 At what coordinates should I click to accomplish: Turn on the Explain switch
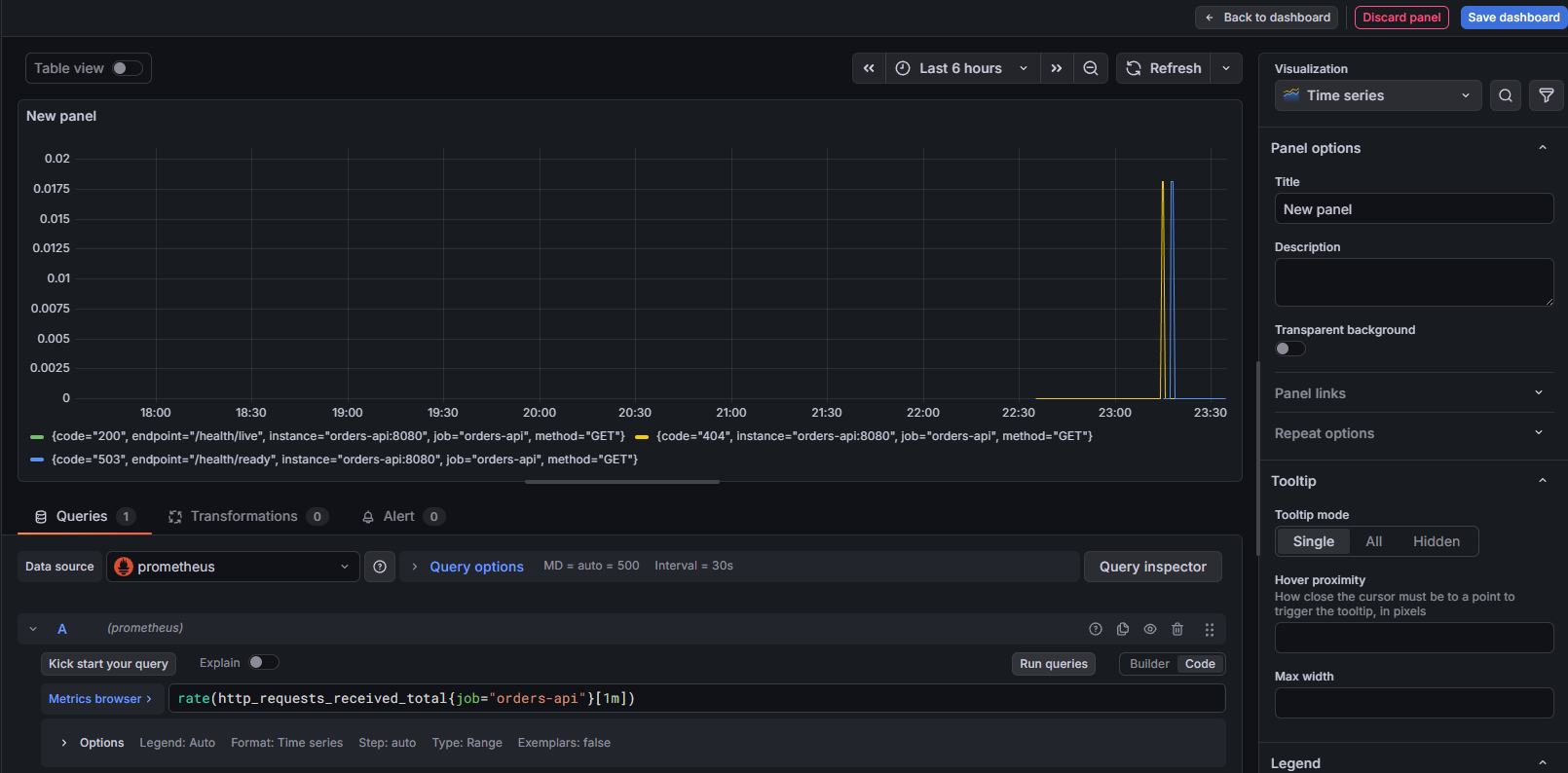(263, 662)
